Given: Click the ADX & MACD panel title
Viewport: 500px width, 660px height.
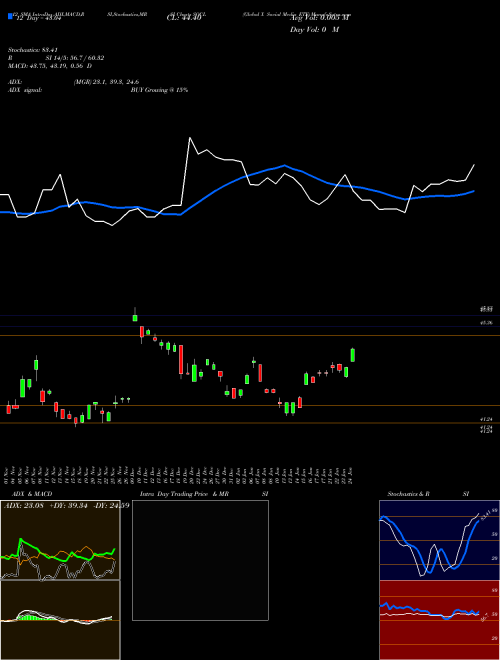Looking at the screenshot, I should (32, 494).
